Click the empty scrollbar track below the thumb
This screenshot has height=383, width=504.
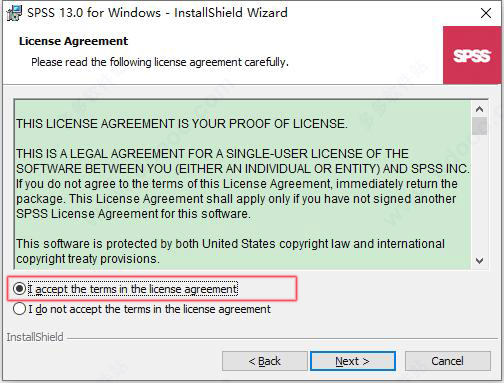tap(479, 193)
